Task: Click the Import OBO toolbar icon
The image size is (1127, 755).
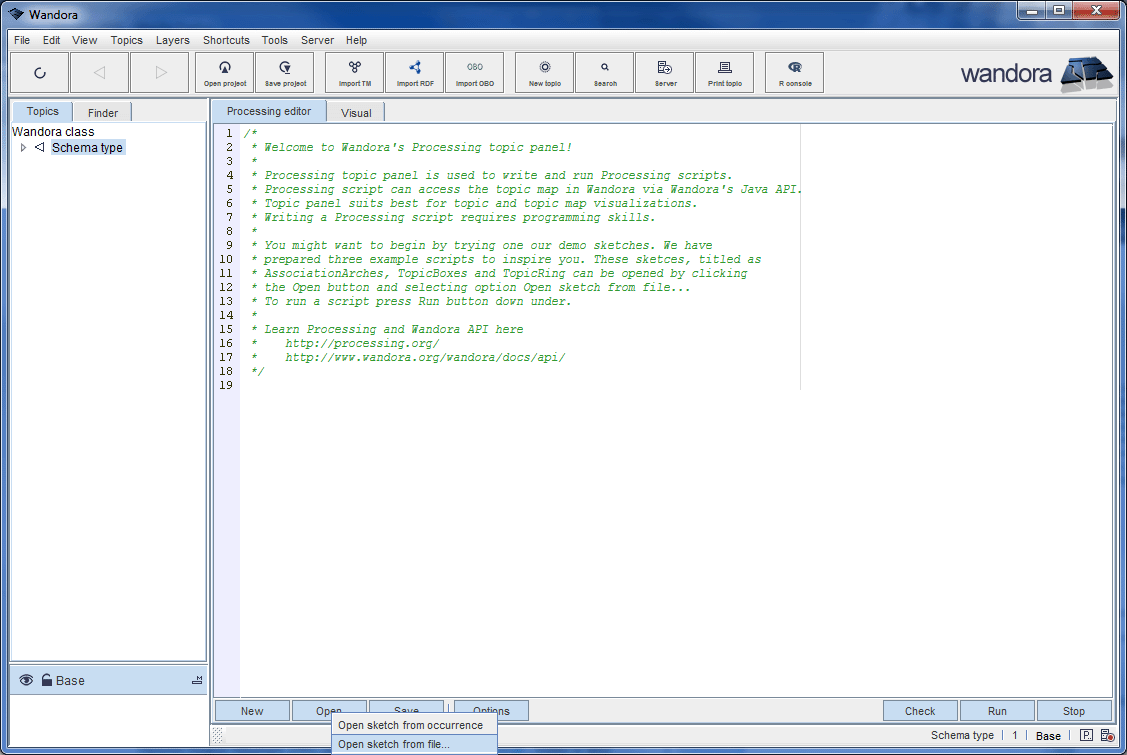Action: click(474, 73)
